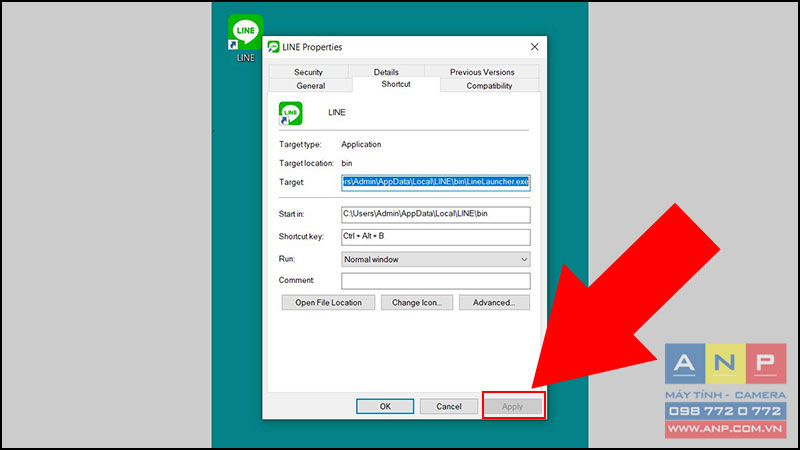Select the Shortcut tab

396,84
